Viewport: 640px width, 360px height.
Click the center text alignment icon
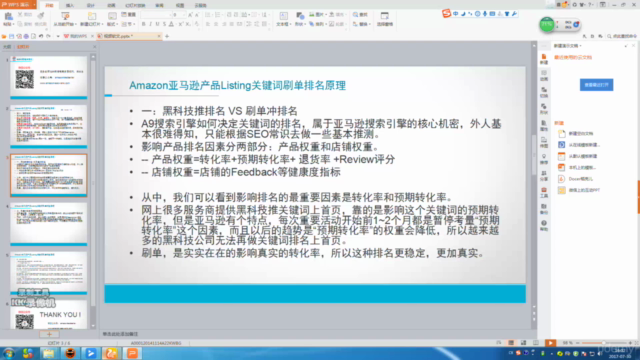point(216,24)
